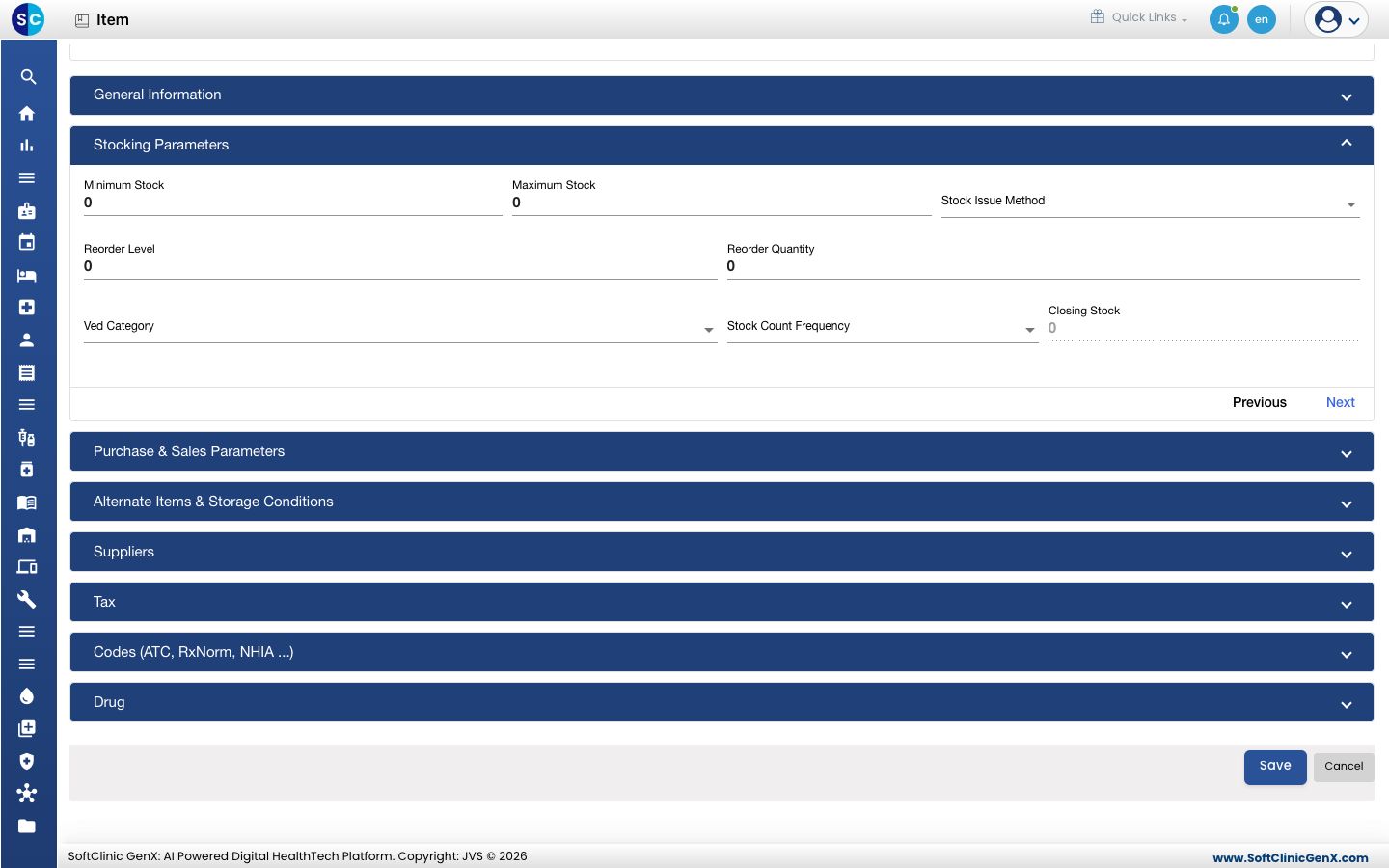
Task: Open the blood drop icon
Action: tap(27, 696)
